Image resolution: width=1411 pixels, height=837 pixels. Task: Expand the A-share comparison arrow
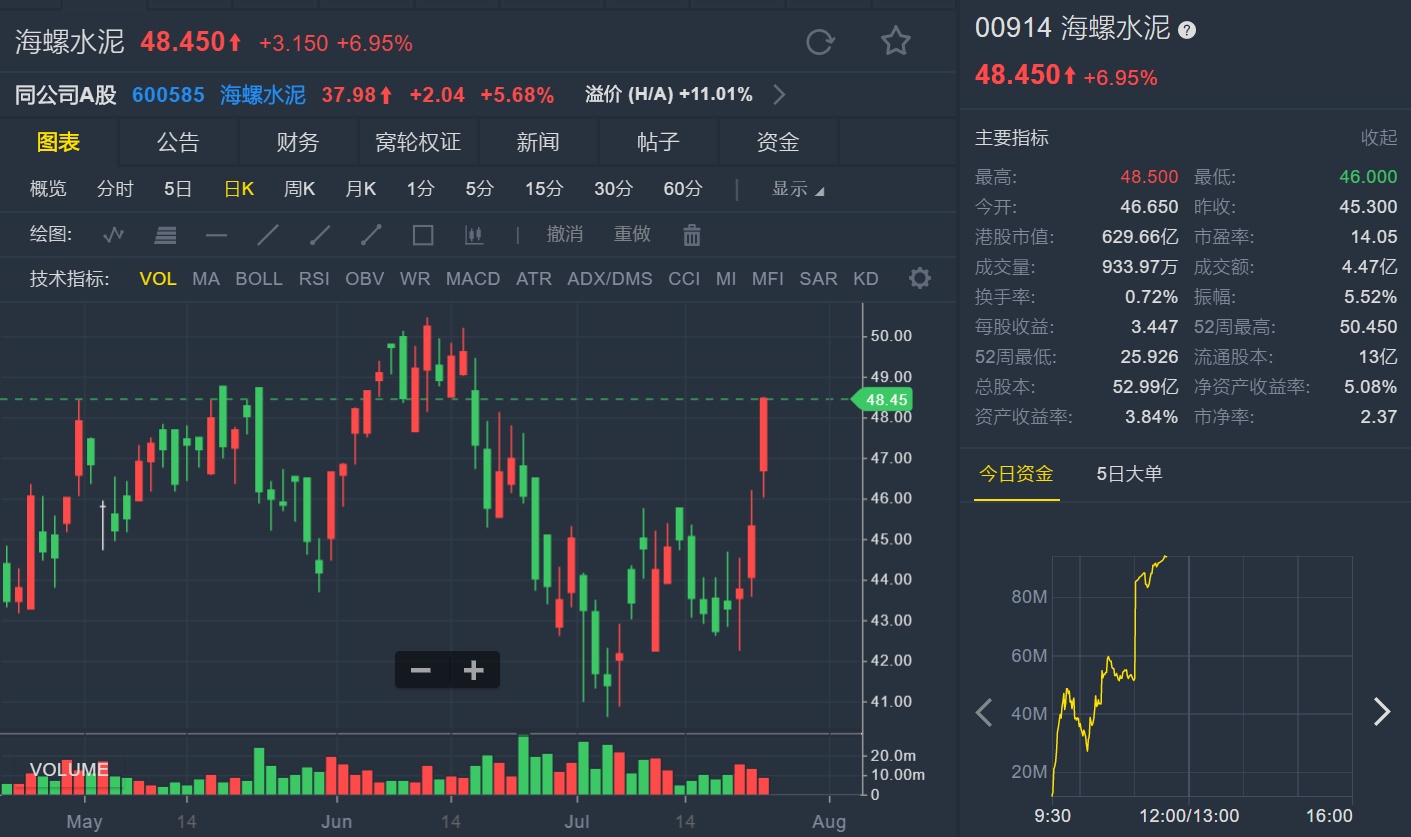pos(779,95)
